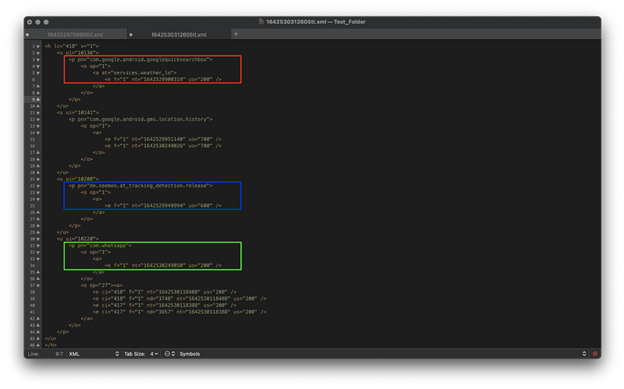Click the macro record button in status bar
The height and width of the screenshot is (389, 624).
[x=595, y=354]
